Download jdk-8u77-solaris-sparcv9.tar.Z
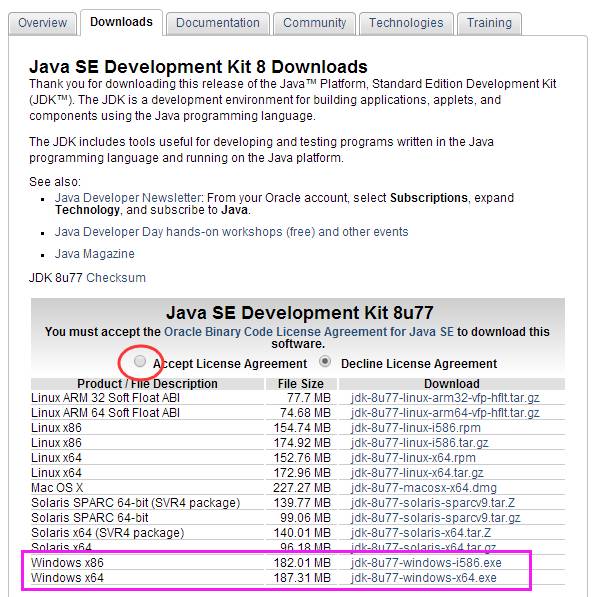602x597 pixels. pyautogui.click(x=433, y=503)
